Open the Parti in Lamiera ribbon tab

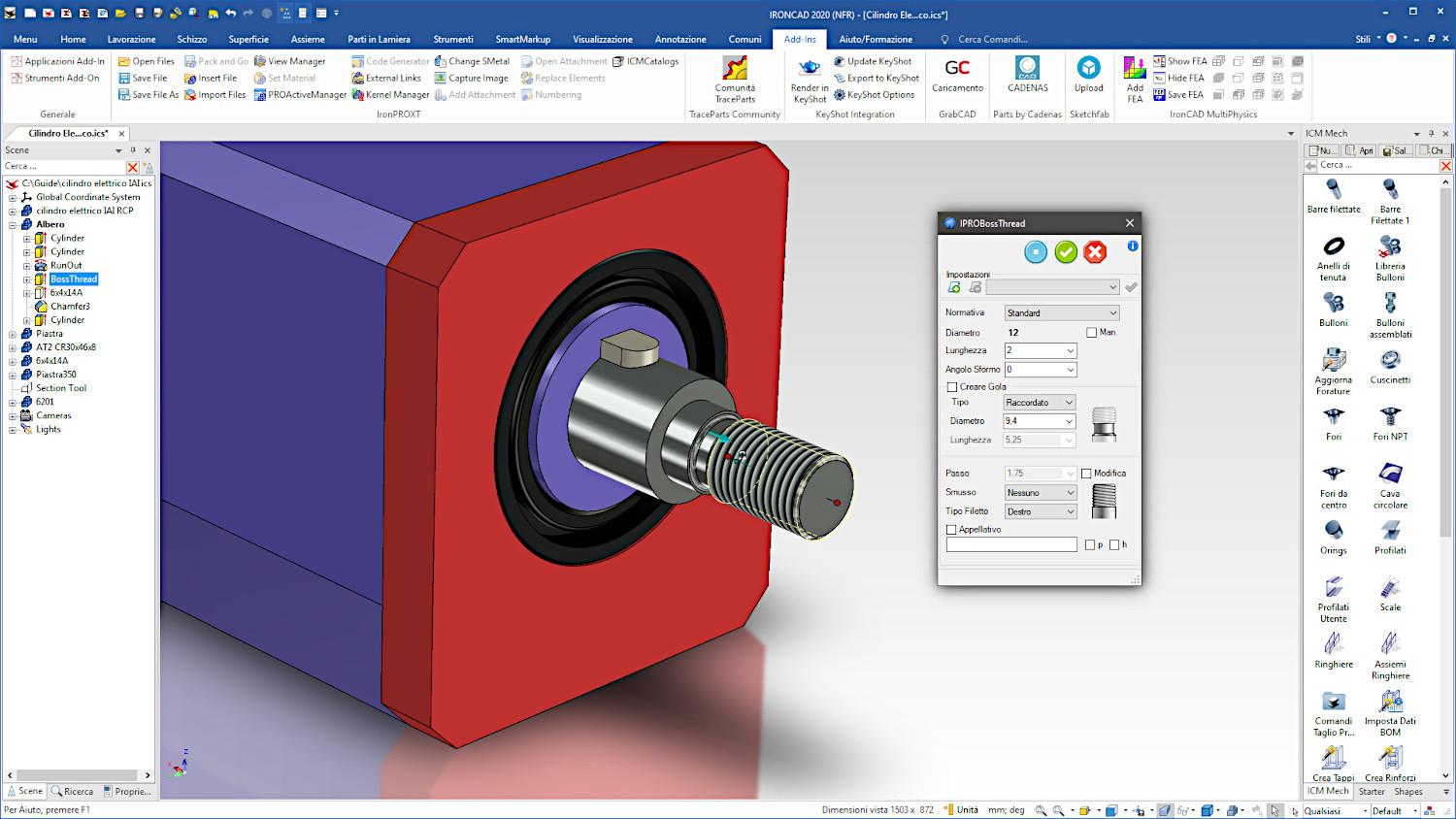[x=379, y=40]
